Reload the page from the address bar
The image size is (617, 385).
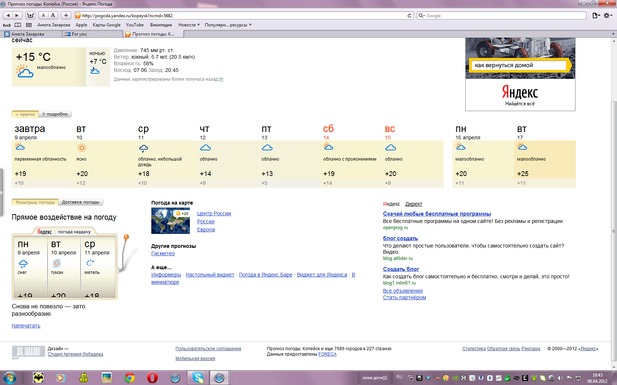point(410,16)
